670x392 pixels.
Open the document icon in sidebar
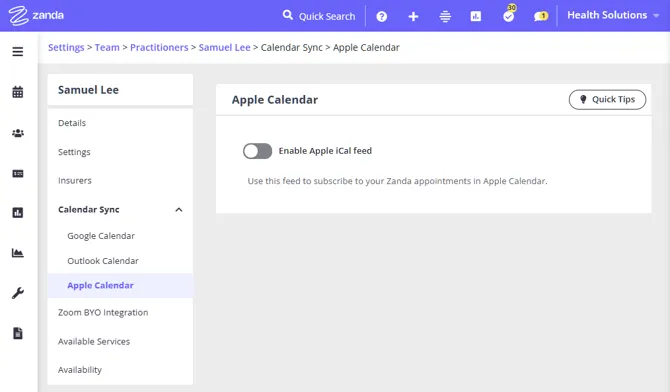18,333
